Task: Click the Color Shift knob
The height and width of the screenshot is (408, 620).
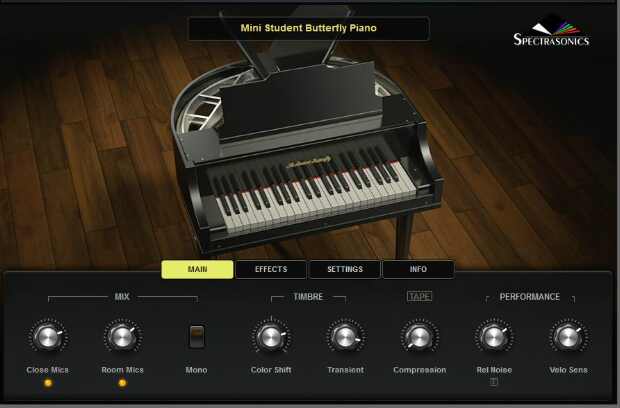Action: (270, 337)
